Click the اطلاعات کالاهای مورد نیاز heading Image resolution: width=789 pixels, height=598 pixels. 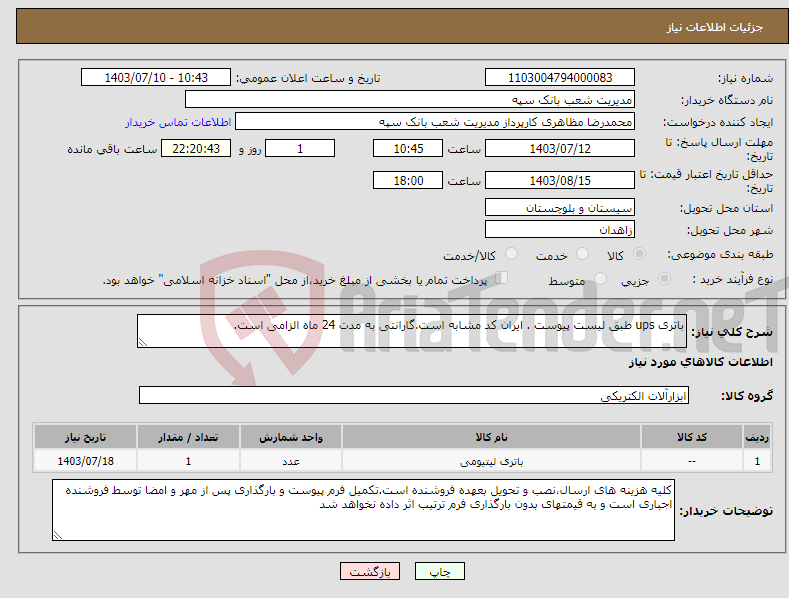click(x=700, y=362)
